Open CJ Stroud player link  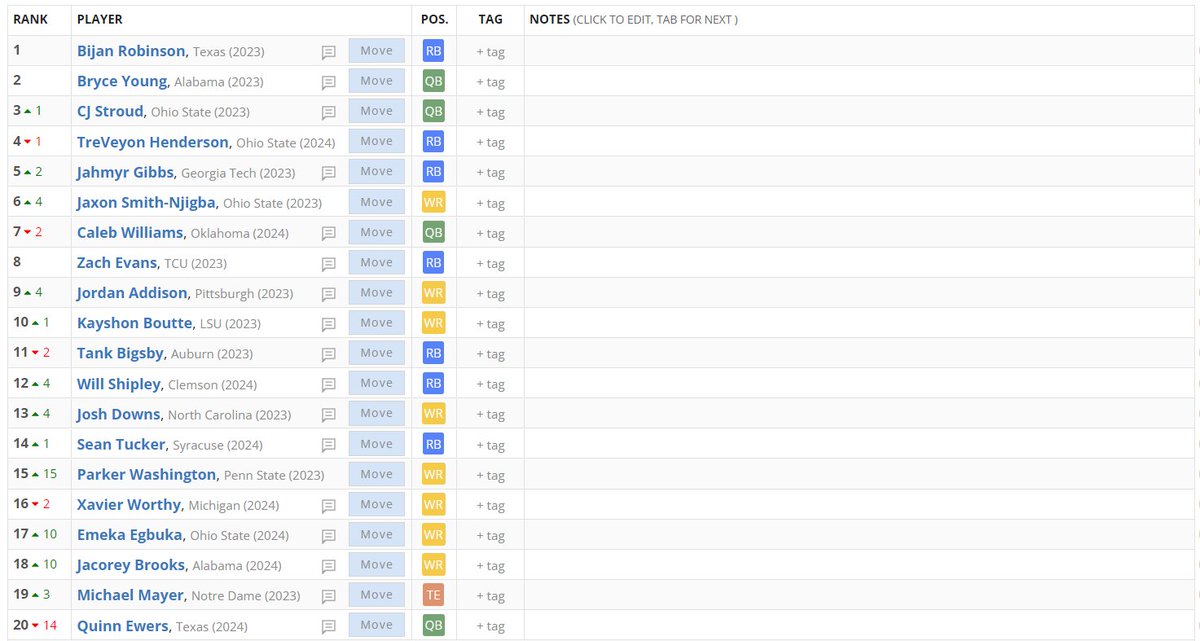[x=111, y=111]
